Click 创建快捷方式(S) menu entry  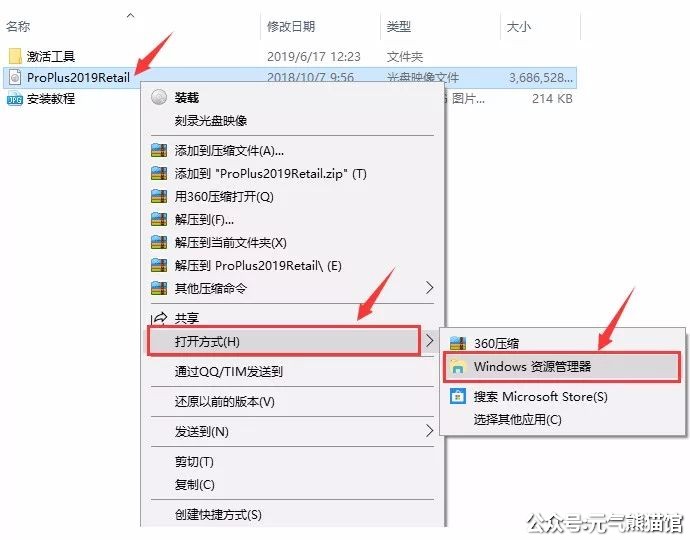tap(218, 515)
